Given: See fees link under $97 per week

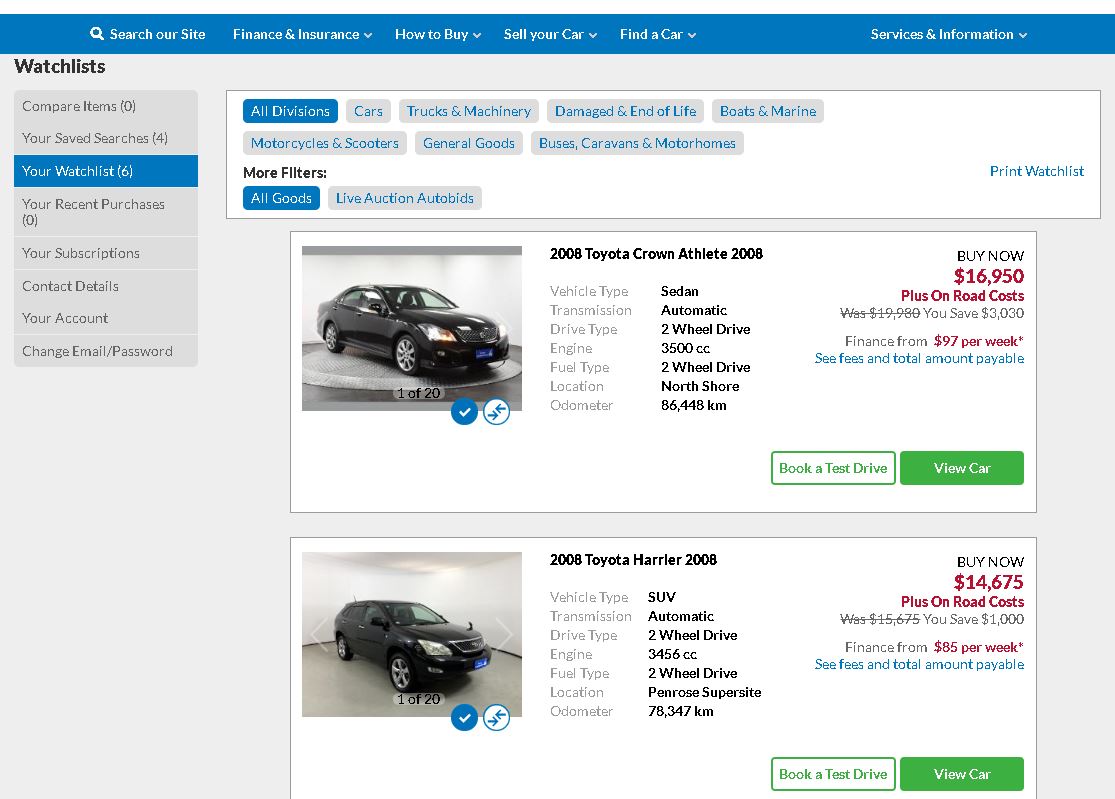Looking at the screenshot, I should [x=919, y=358].
